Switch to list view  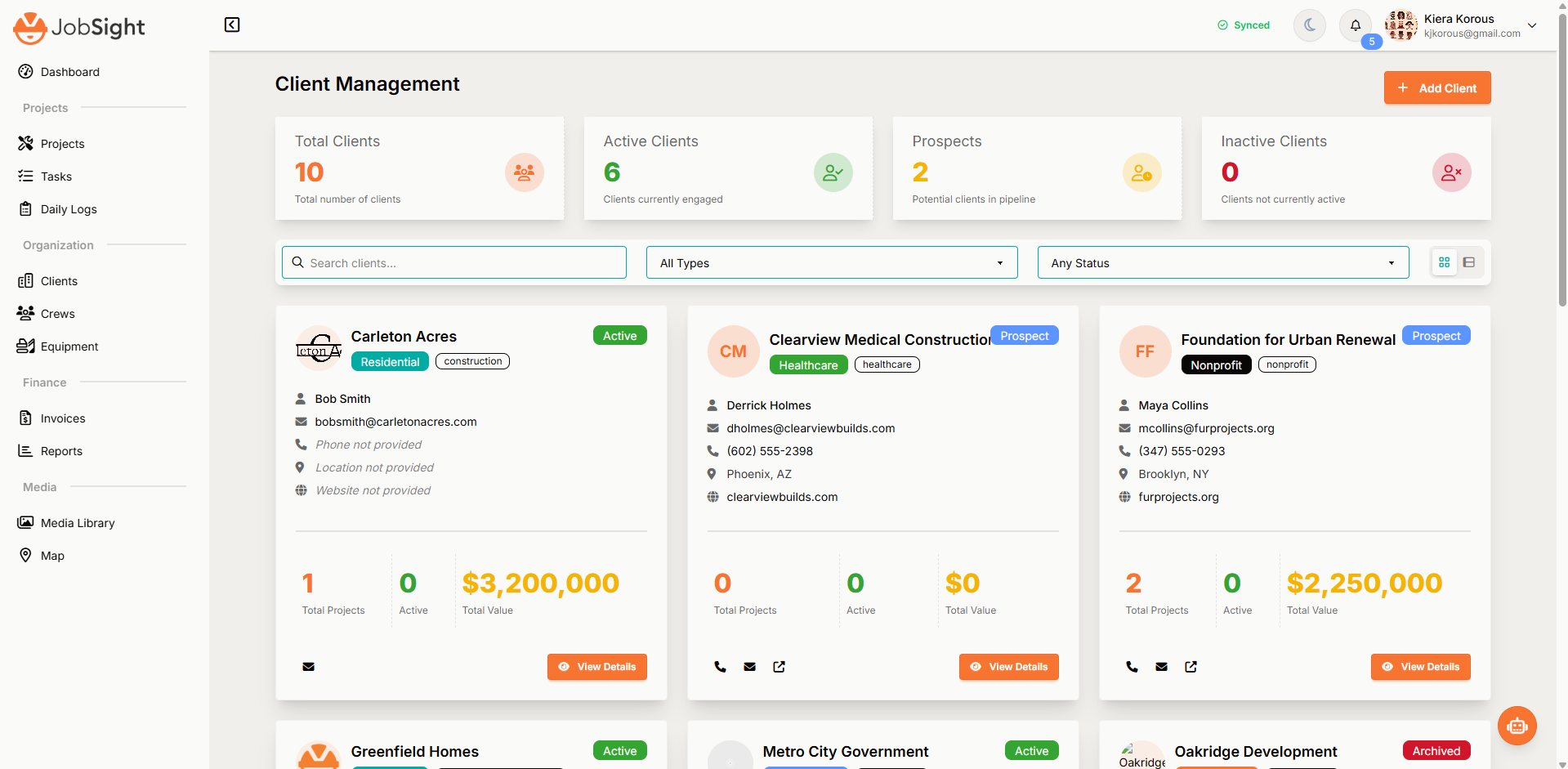(1469, 262)
